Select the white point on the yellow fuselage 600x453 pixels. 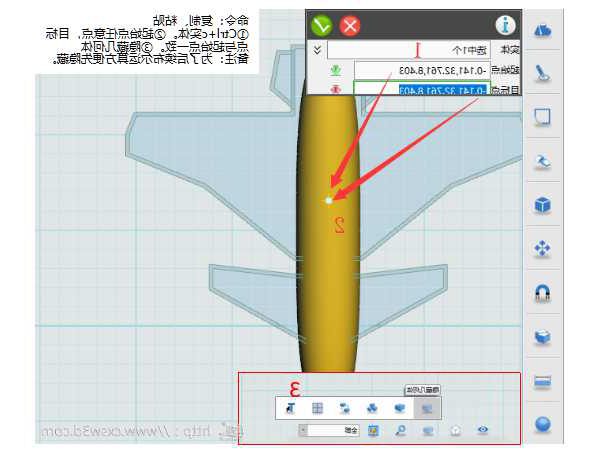tap(328, 200)
